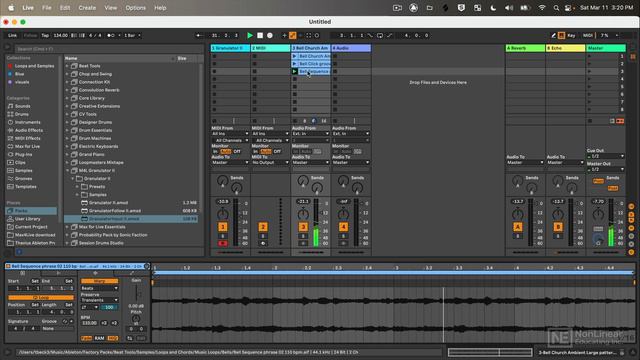Viewport: 640px width, 360px height.
Task: Adjust the clip Gain slider
Action: click(136, 293)
